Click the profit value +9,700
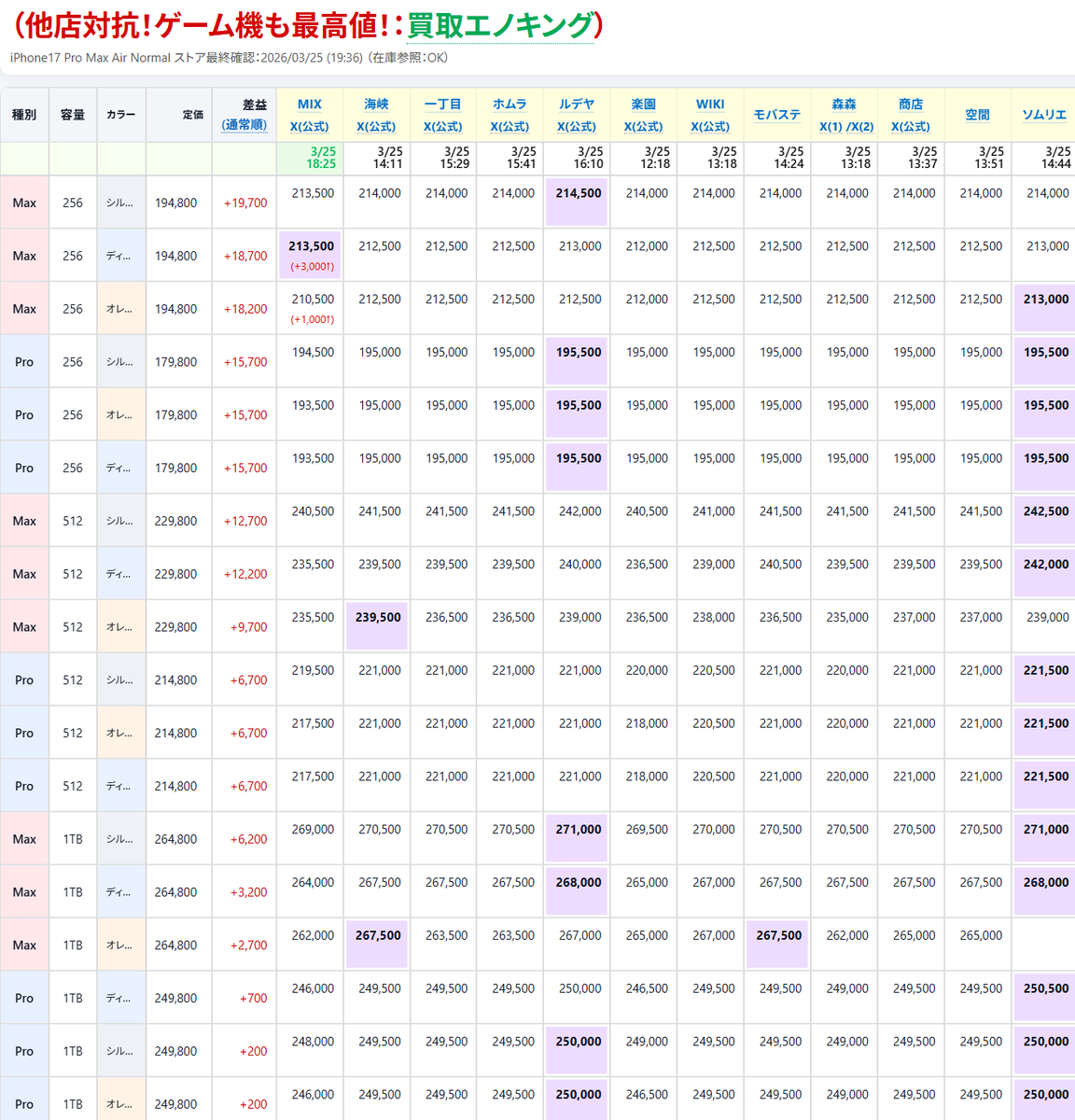1075x1120 pixels. (x=249, y=627)
